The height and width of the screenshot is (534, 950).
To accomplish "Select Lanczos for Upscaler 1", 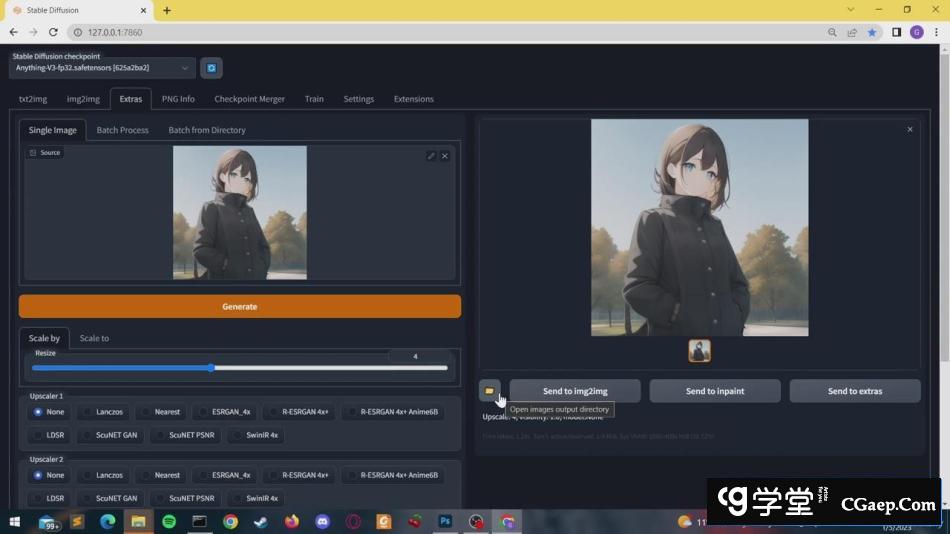I will tap(102, 412).
